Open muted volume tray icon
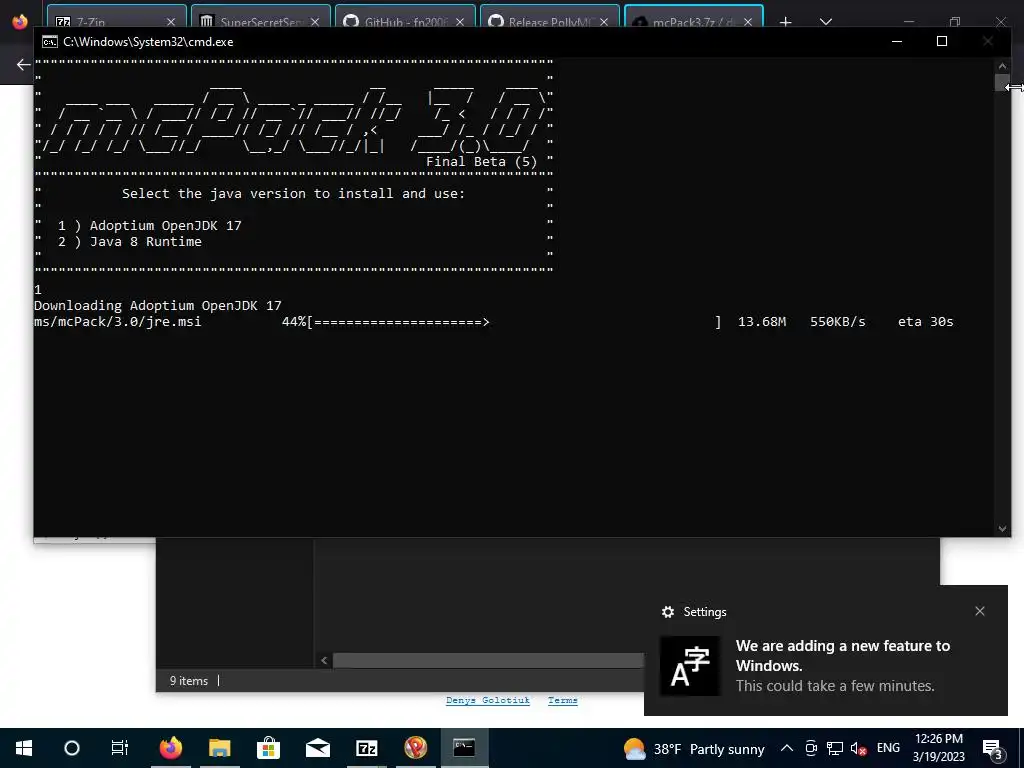Screen dimensions: 1024x768 (x=858, y=748)
